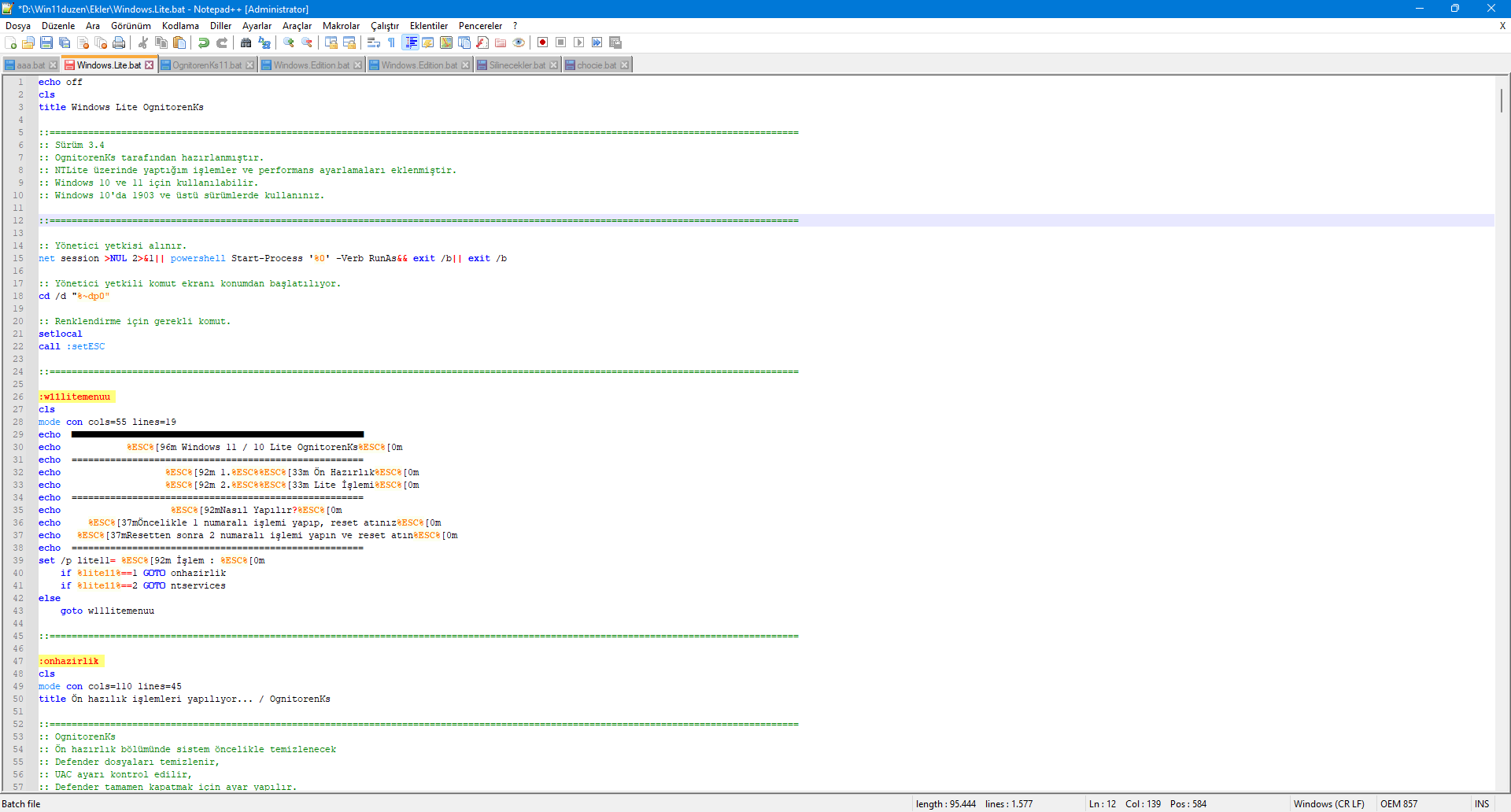Screen dimensions: 1511x812
Task: Start macro recording
Action: coord(543,42)
